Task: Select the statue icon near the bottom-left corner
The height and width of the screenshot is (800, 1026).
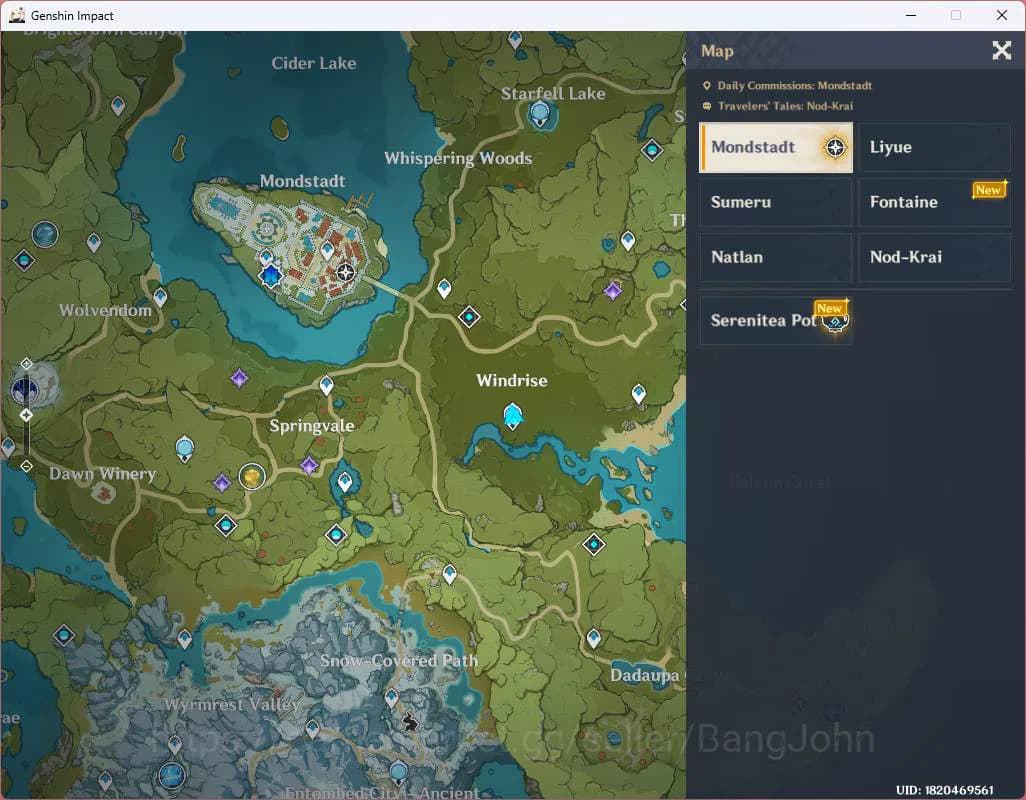Action: 172,776
